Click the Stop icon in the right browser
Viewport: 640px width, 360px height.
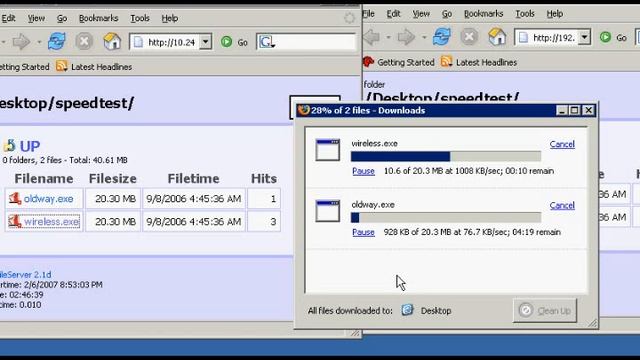(469, 37)
